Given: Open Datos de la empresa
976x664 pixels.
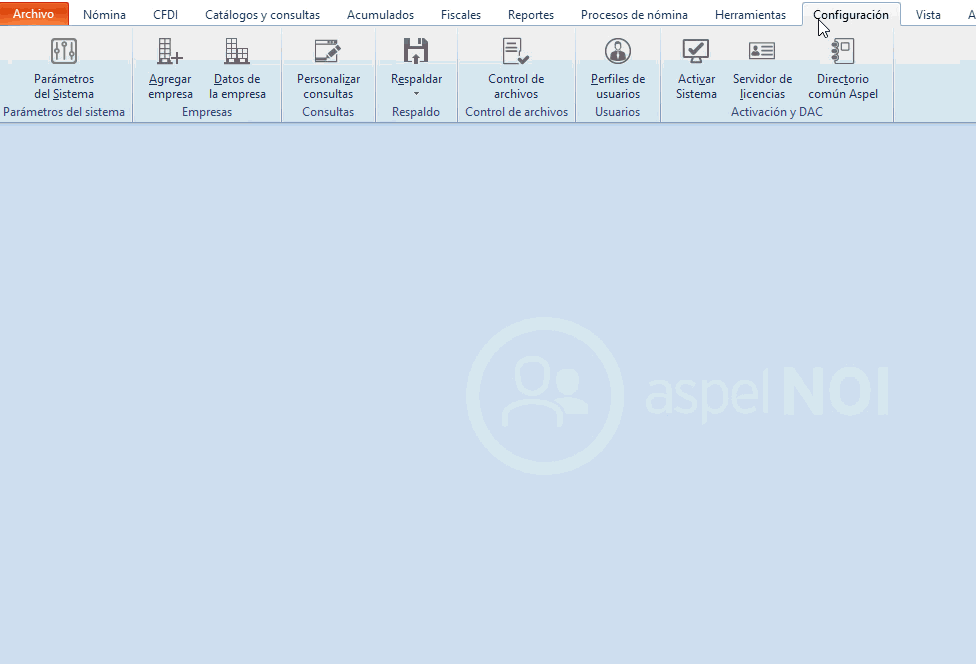Looking at the screenshot, I should click(237, 68).
